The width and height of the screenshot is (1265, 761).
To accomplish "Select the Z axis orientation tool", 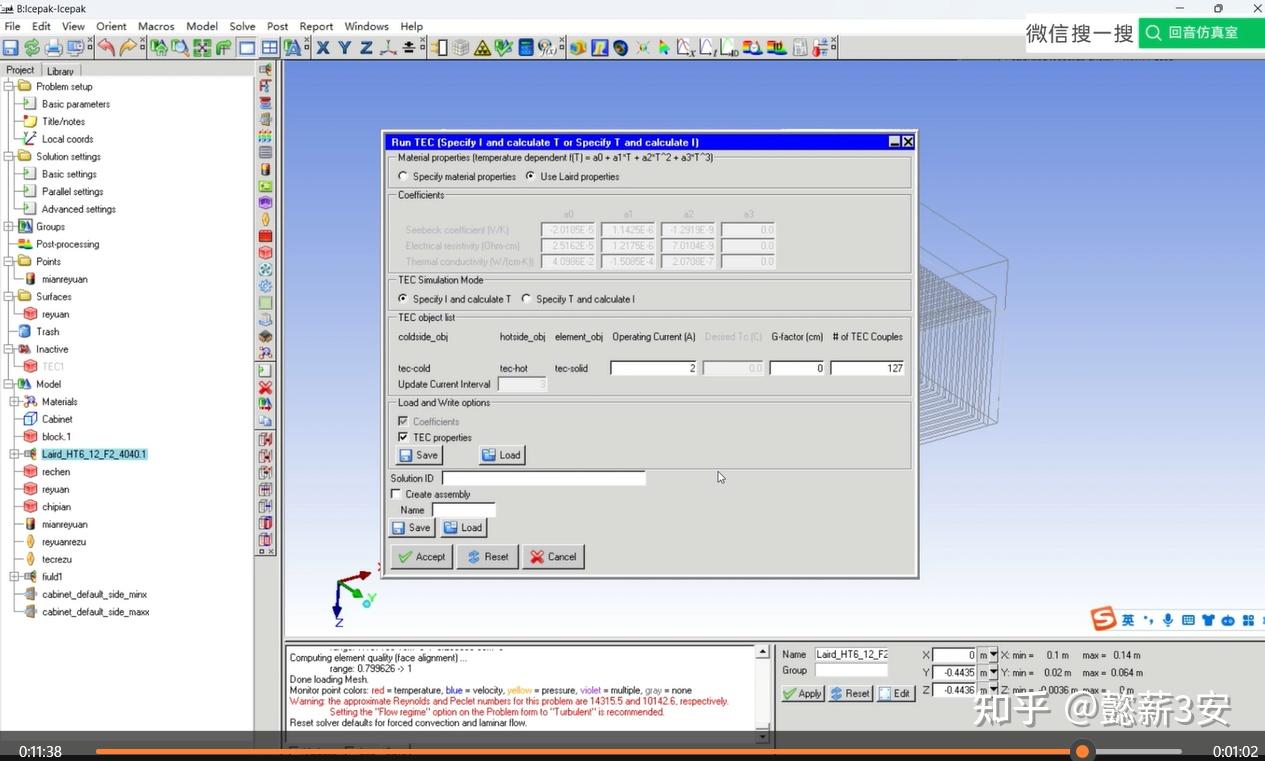I will coord(364,47).
